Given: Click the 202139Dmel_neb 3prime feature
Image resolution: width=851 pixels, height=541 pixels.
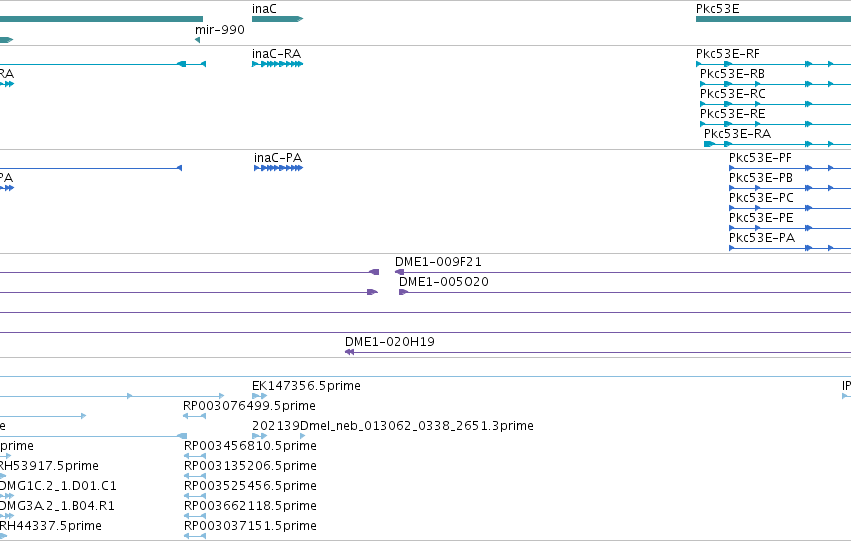Looking at the screenshot, I should 278,436.
